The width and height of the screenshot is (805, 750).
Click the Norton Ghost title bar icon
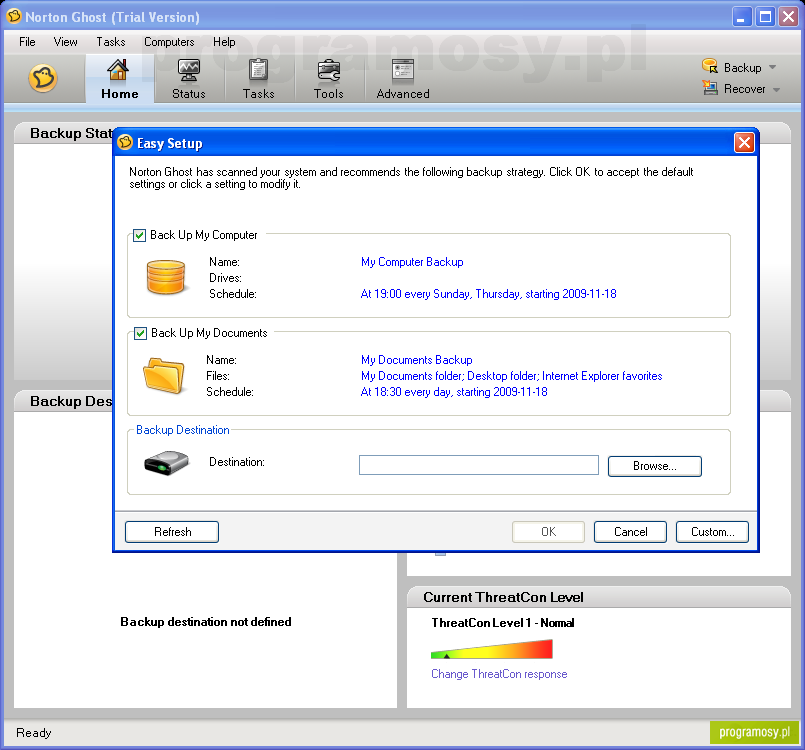pyautogui.click(x=14, y=16)
